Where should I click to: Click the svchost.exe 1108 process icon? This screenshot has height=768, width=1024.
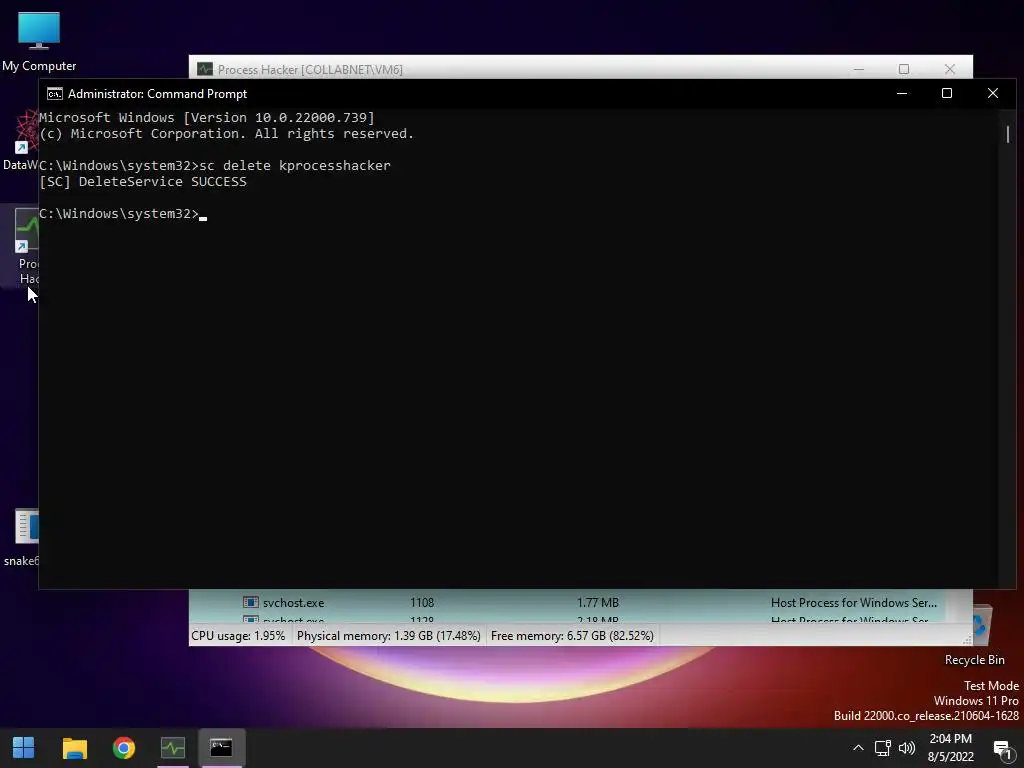click(251, 602)
